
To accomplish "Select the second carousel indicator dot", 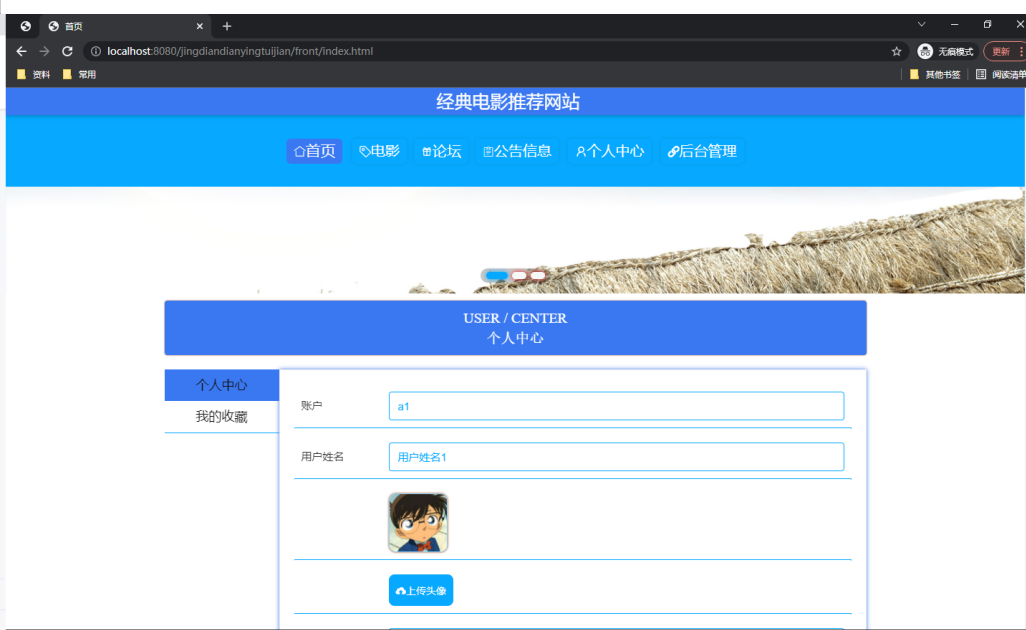I will [x=519, y=275].
